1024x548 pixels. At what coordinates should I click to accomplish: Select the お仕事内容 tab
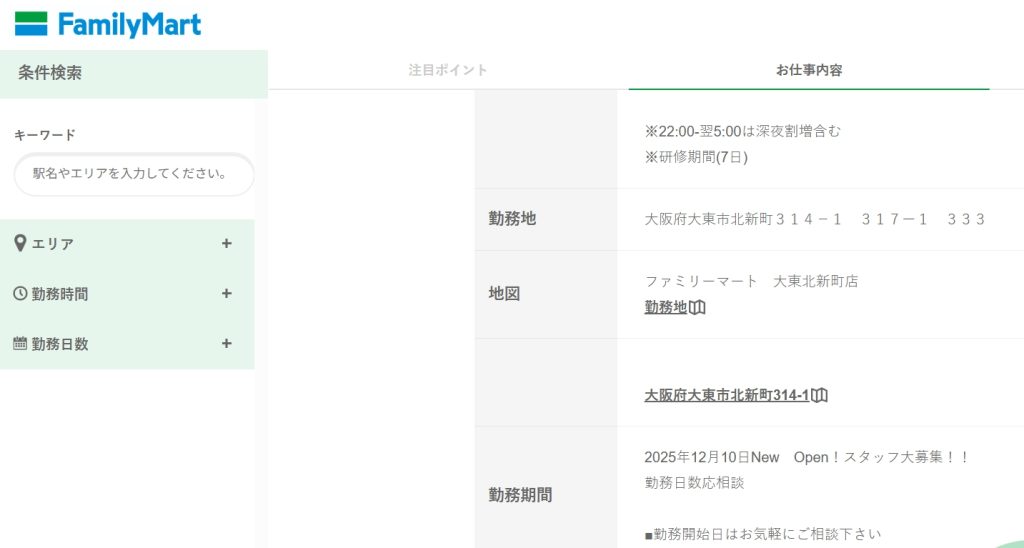809,70
